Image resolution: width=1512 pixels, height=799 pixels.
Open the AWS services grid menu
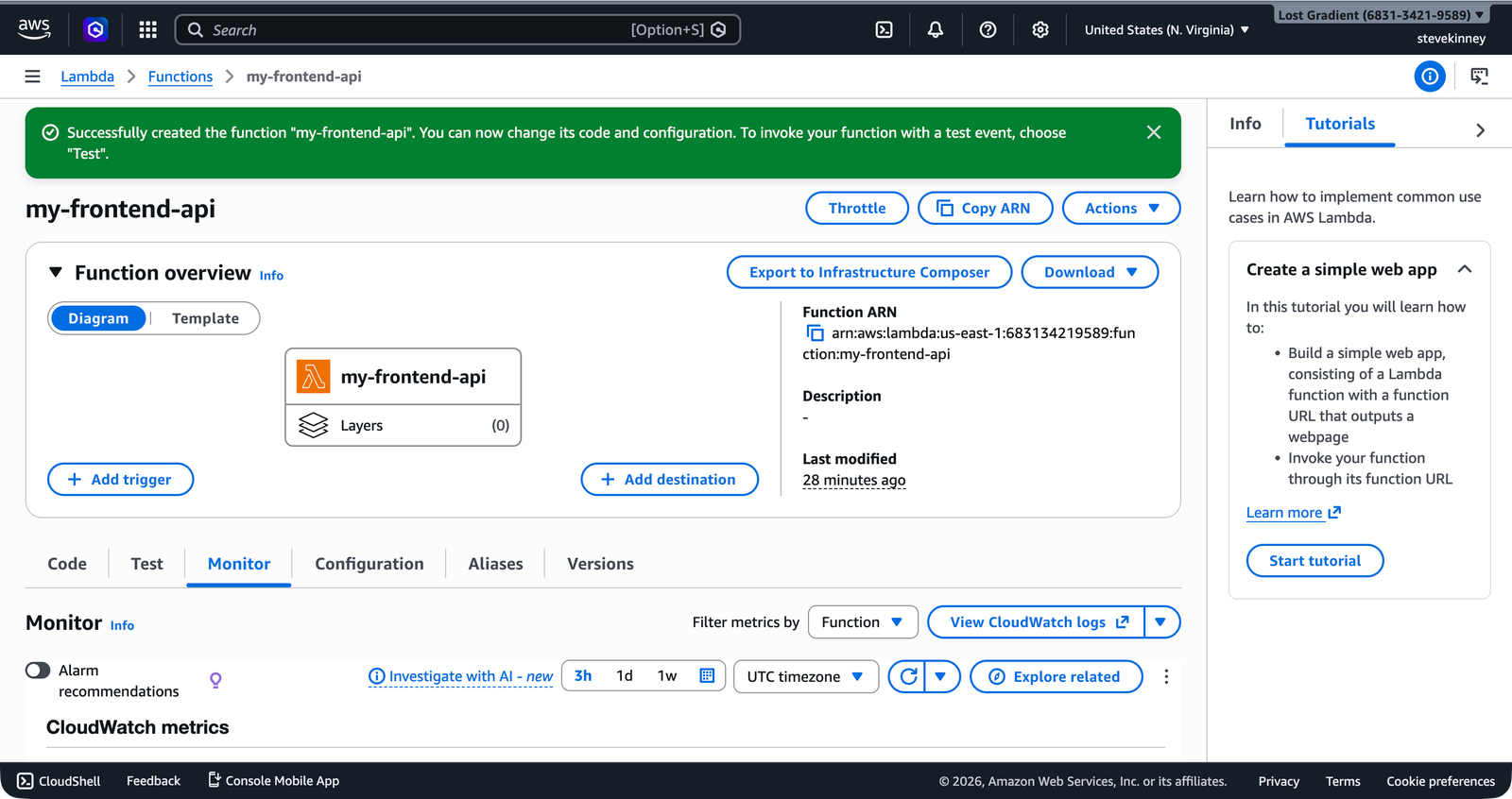tap(147, 30)
